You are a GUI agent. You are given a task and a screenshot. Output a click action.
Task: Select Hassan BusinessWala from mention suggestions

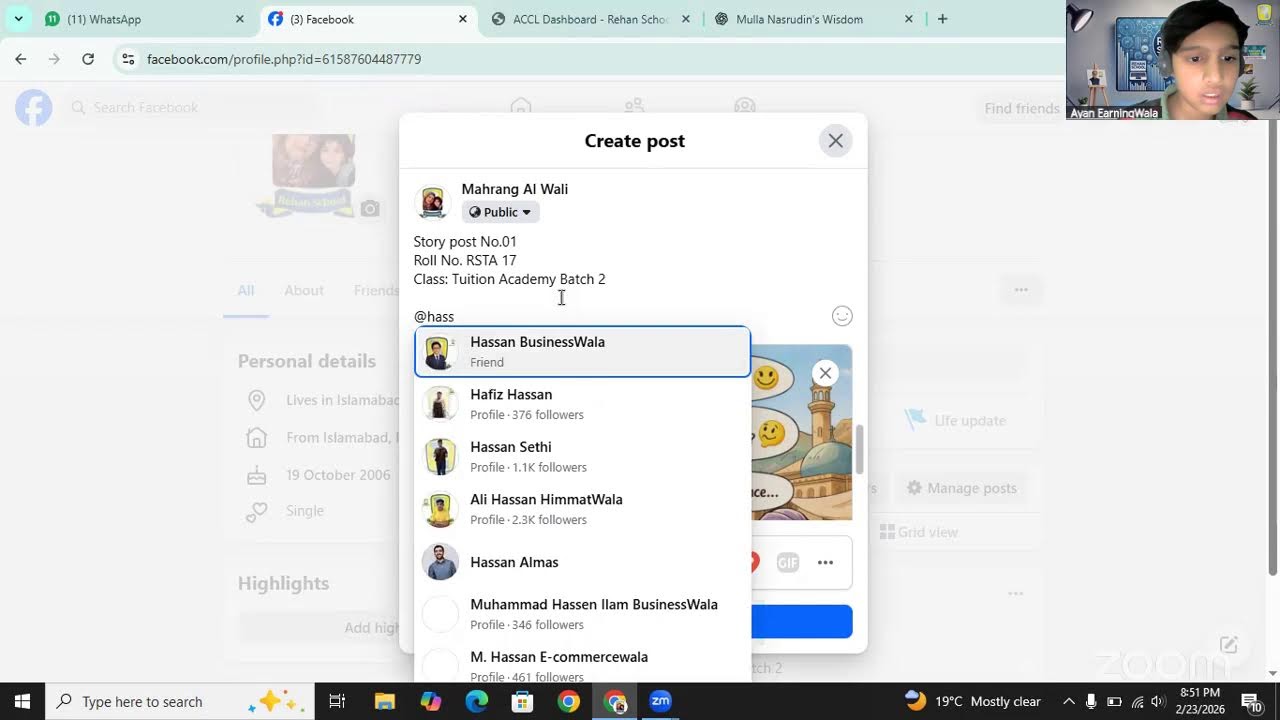582,352
